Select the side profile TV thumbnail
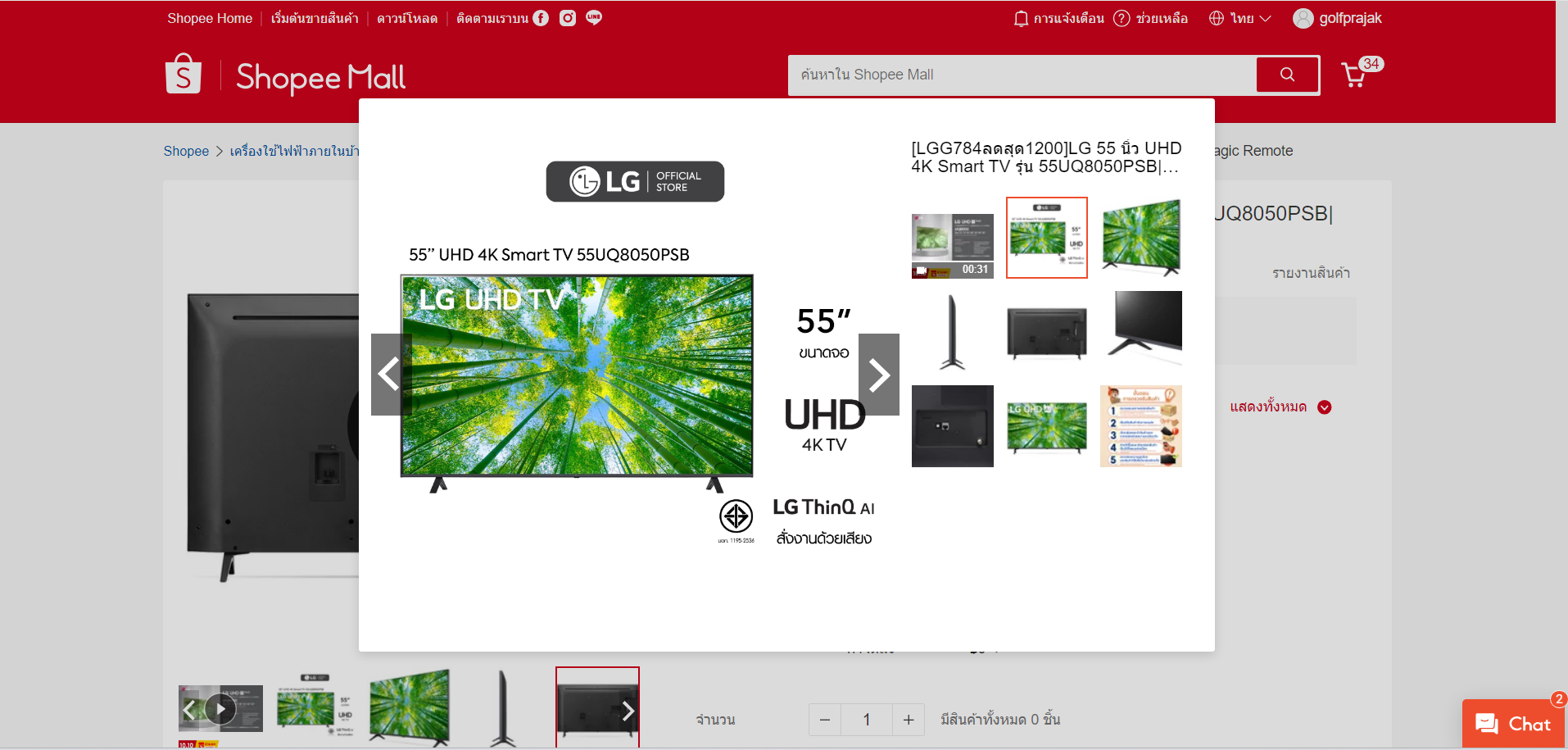The image size is (1568, 750). 953,332
